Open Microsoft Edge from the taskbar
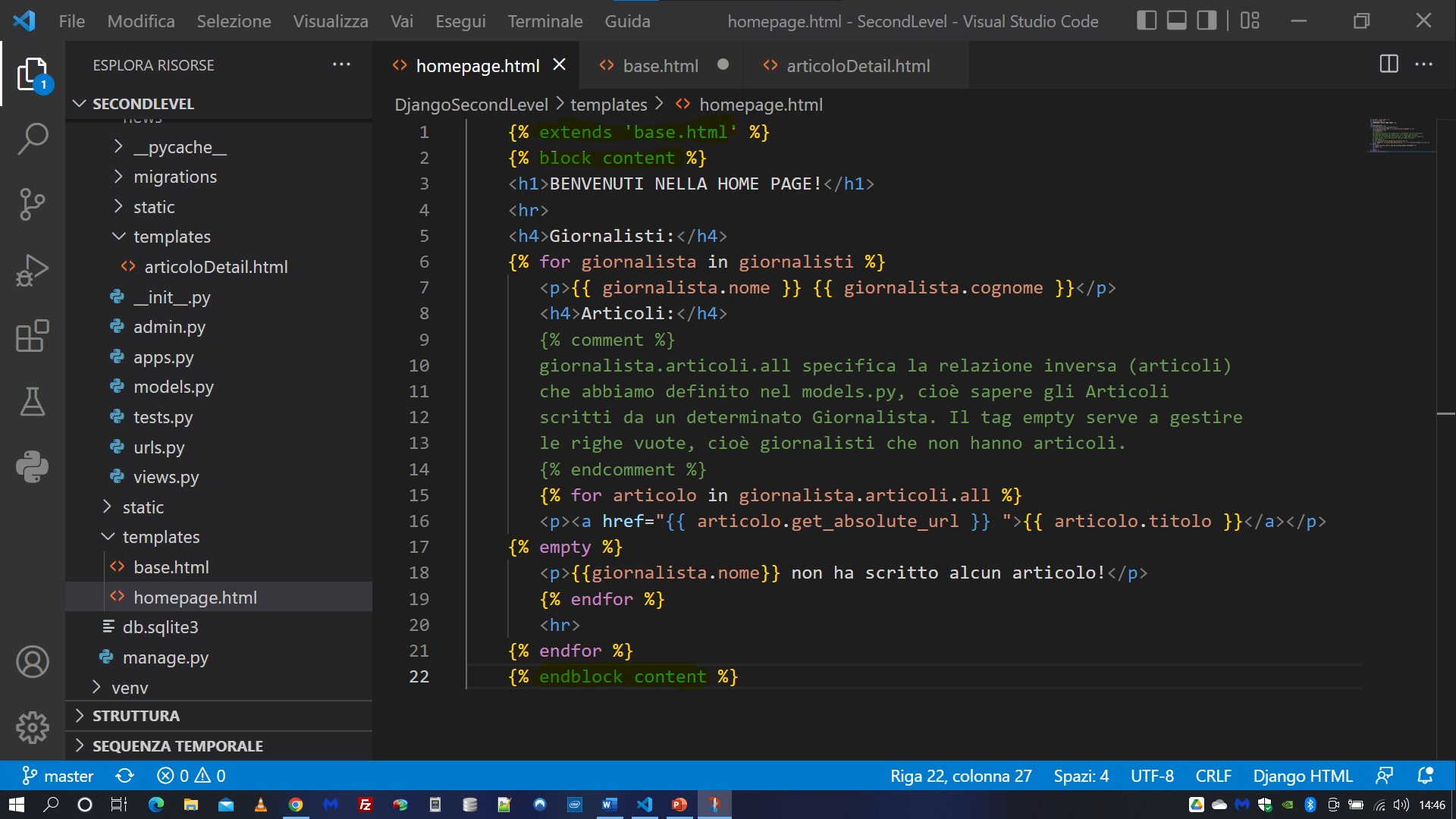 pyautogui.click(x=156, y=805)
